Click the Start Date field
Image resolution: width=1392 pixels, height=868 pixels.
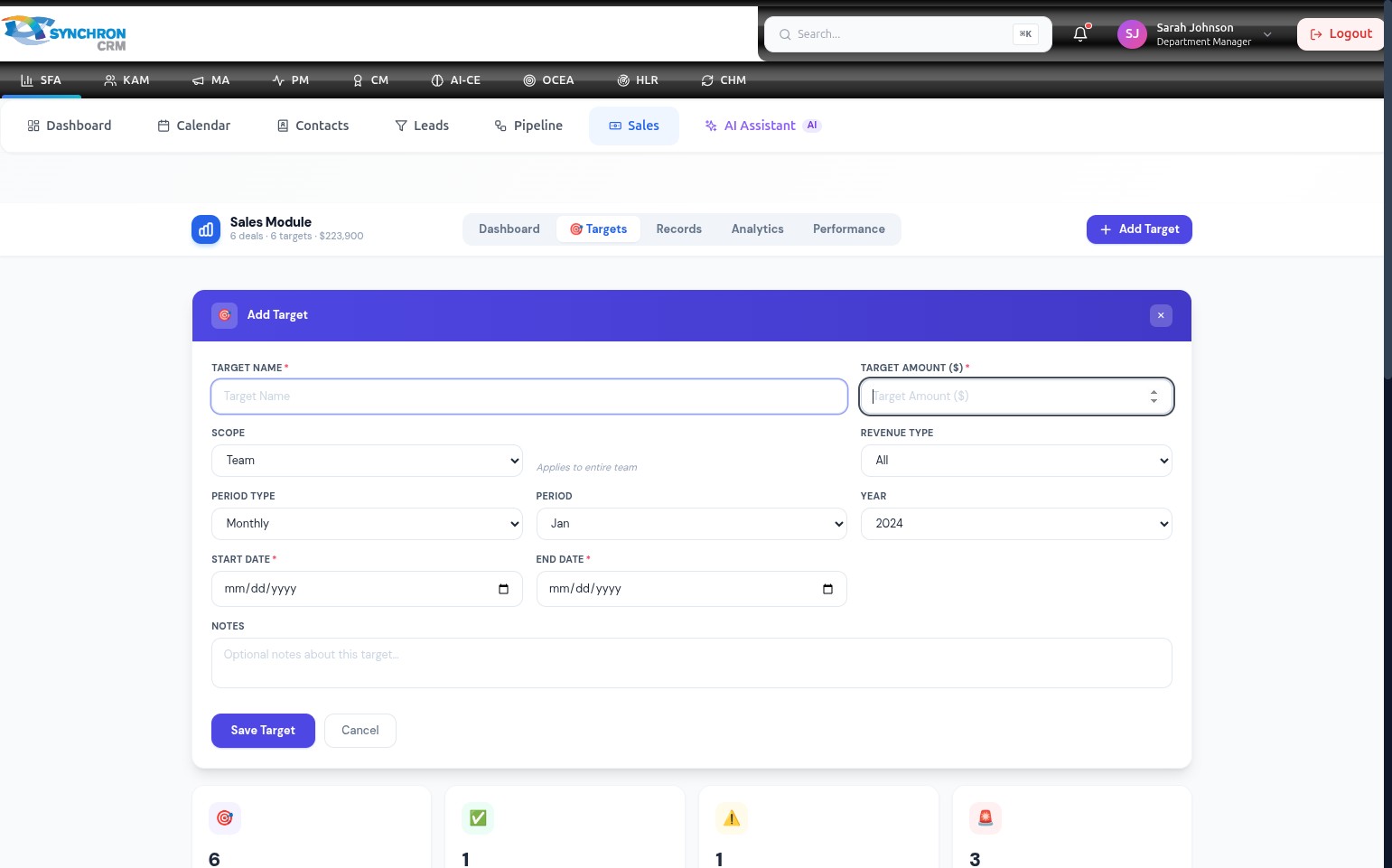coord(367,589)
